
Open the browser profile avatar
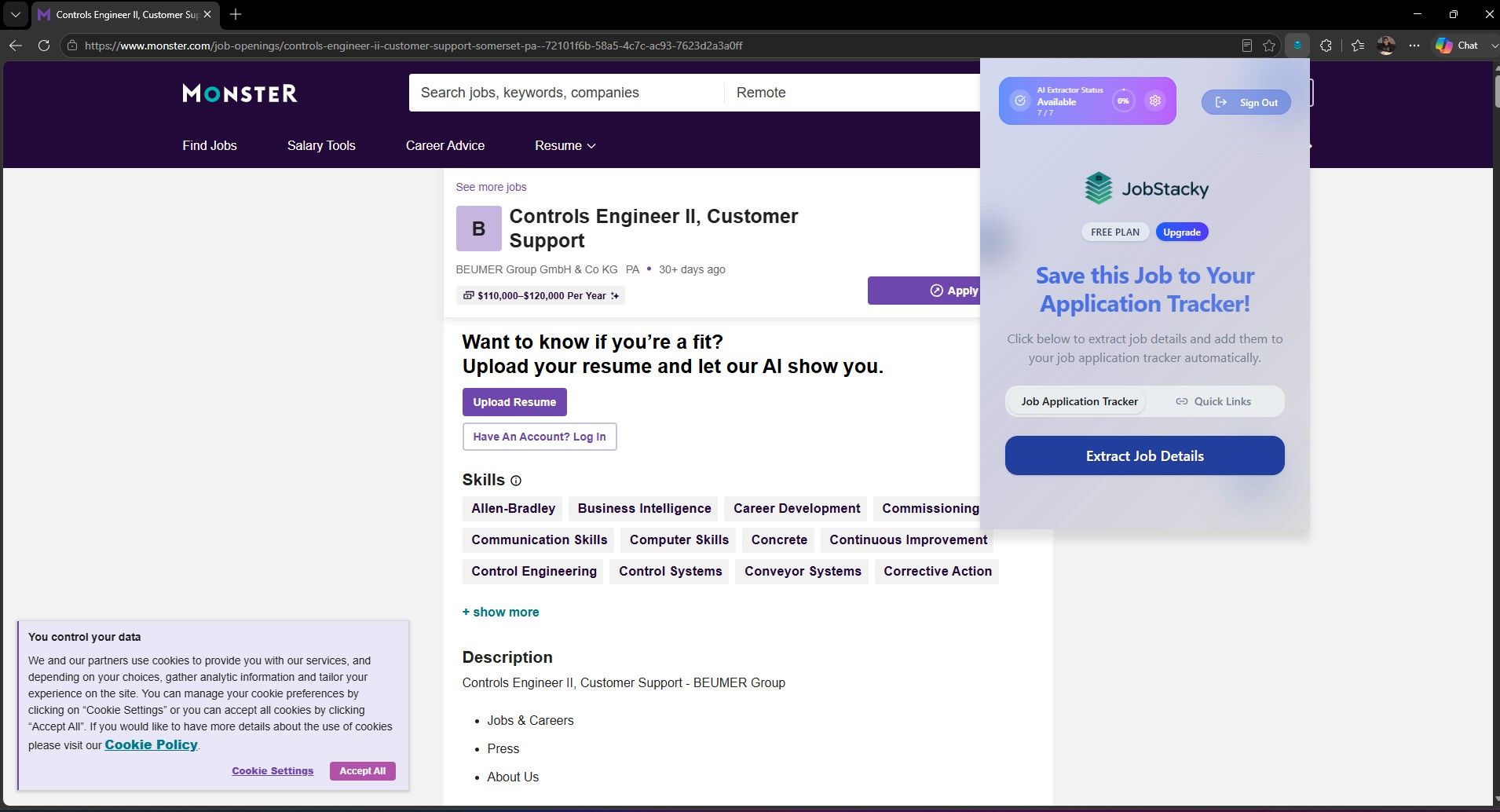[1385, 46]
